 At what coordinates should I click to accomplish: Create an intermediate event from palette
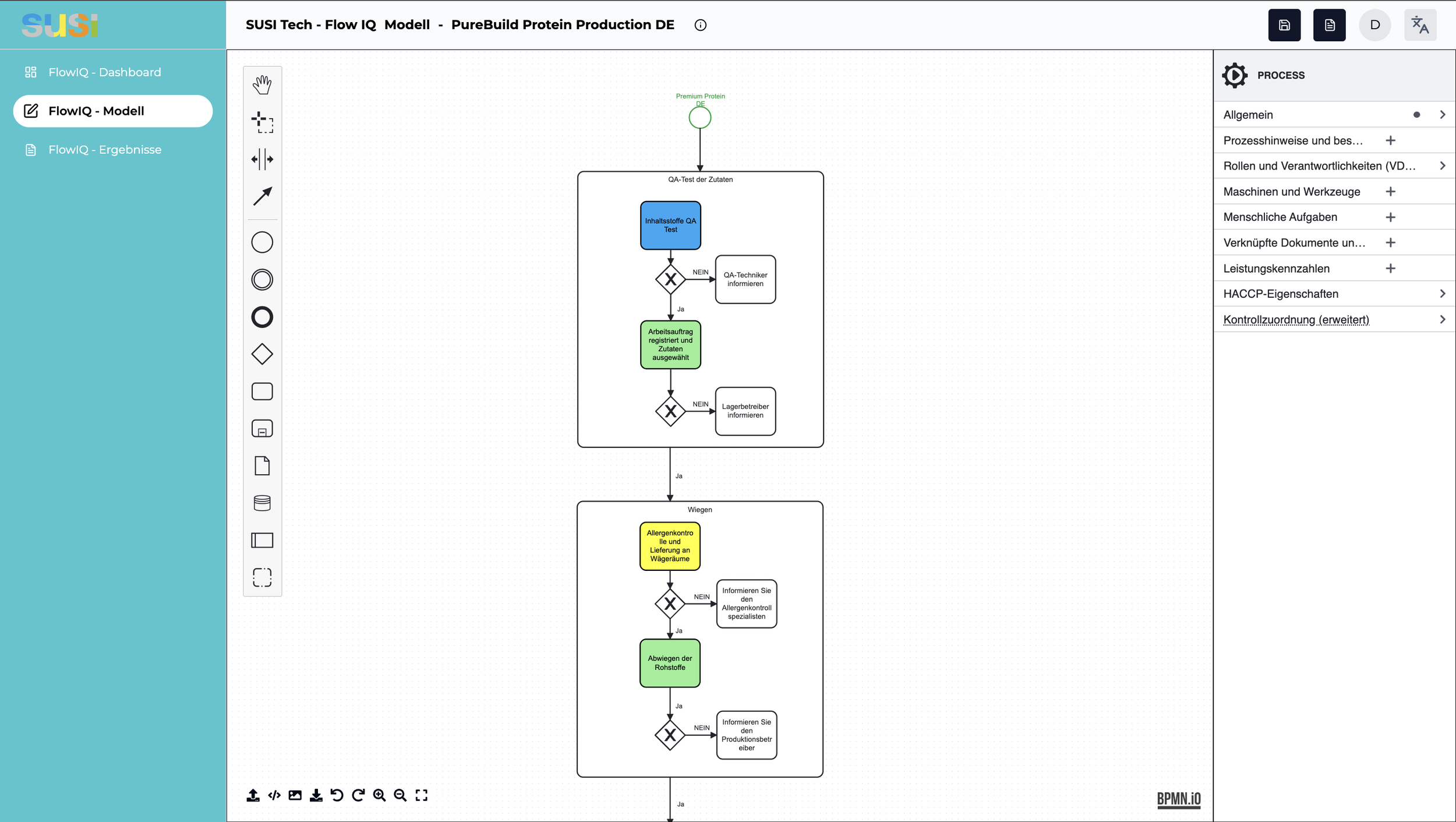[x=262, y=280]
